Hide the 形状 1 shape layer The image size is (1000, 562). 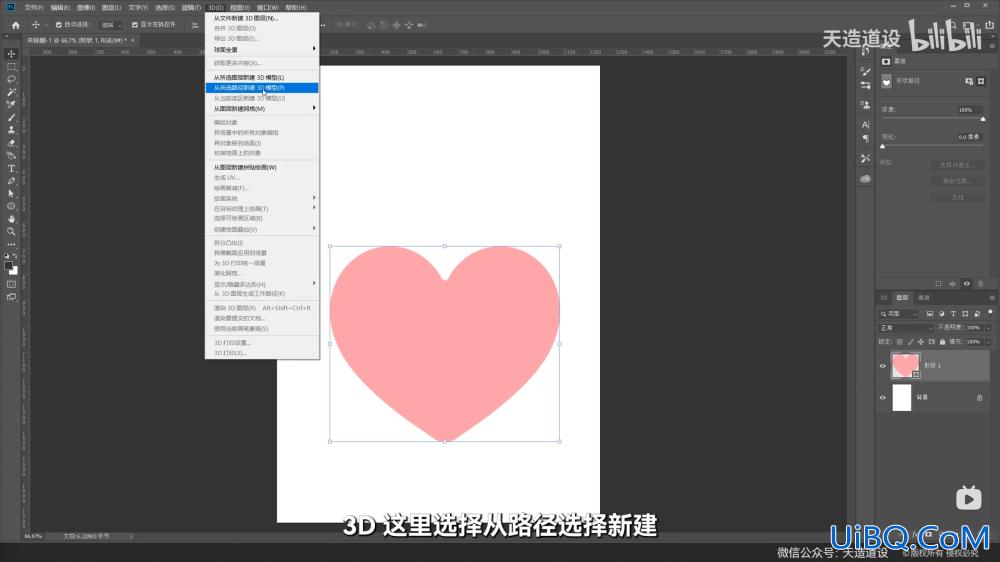pos(883,366)
